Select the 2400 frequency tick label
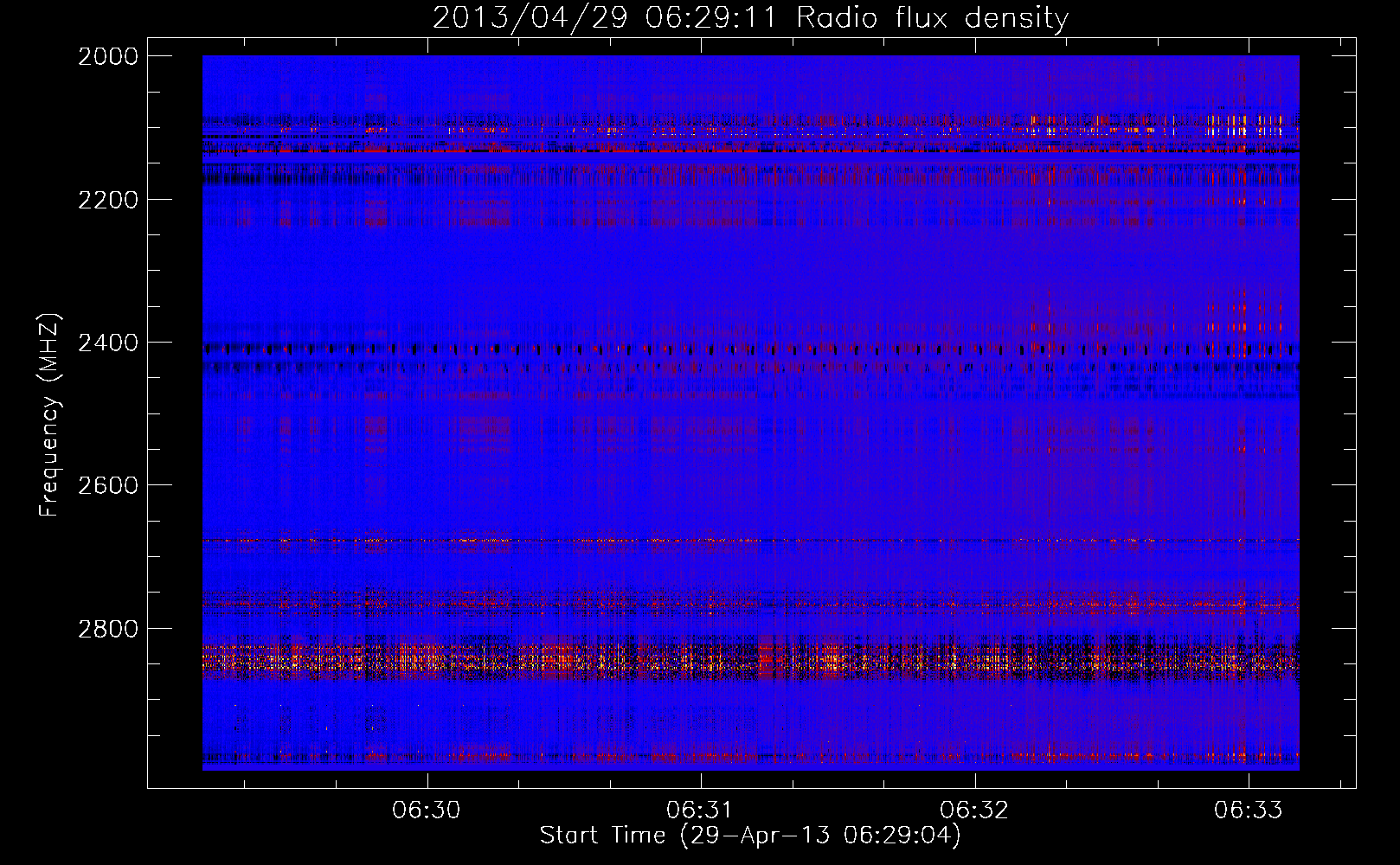This screenshot has height=865, width=1400. (108, 343)
